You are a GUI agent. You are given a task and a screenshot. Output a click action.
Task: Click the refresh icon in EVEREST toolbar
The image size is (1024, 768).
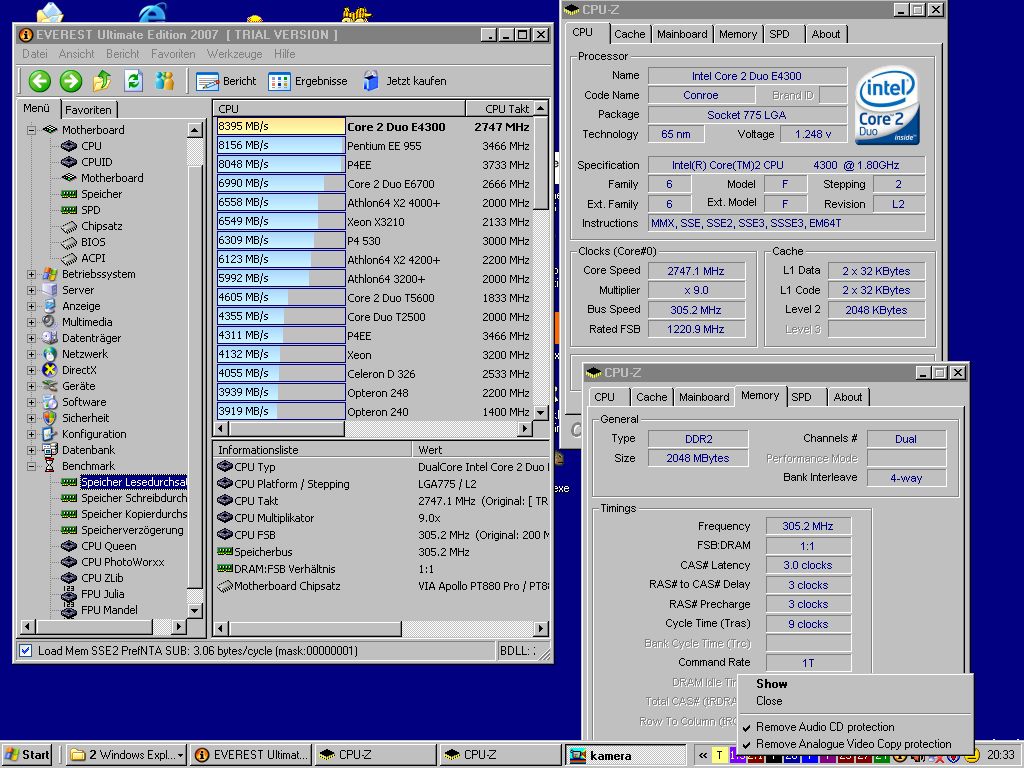133,81
